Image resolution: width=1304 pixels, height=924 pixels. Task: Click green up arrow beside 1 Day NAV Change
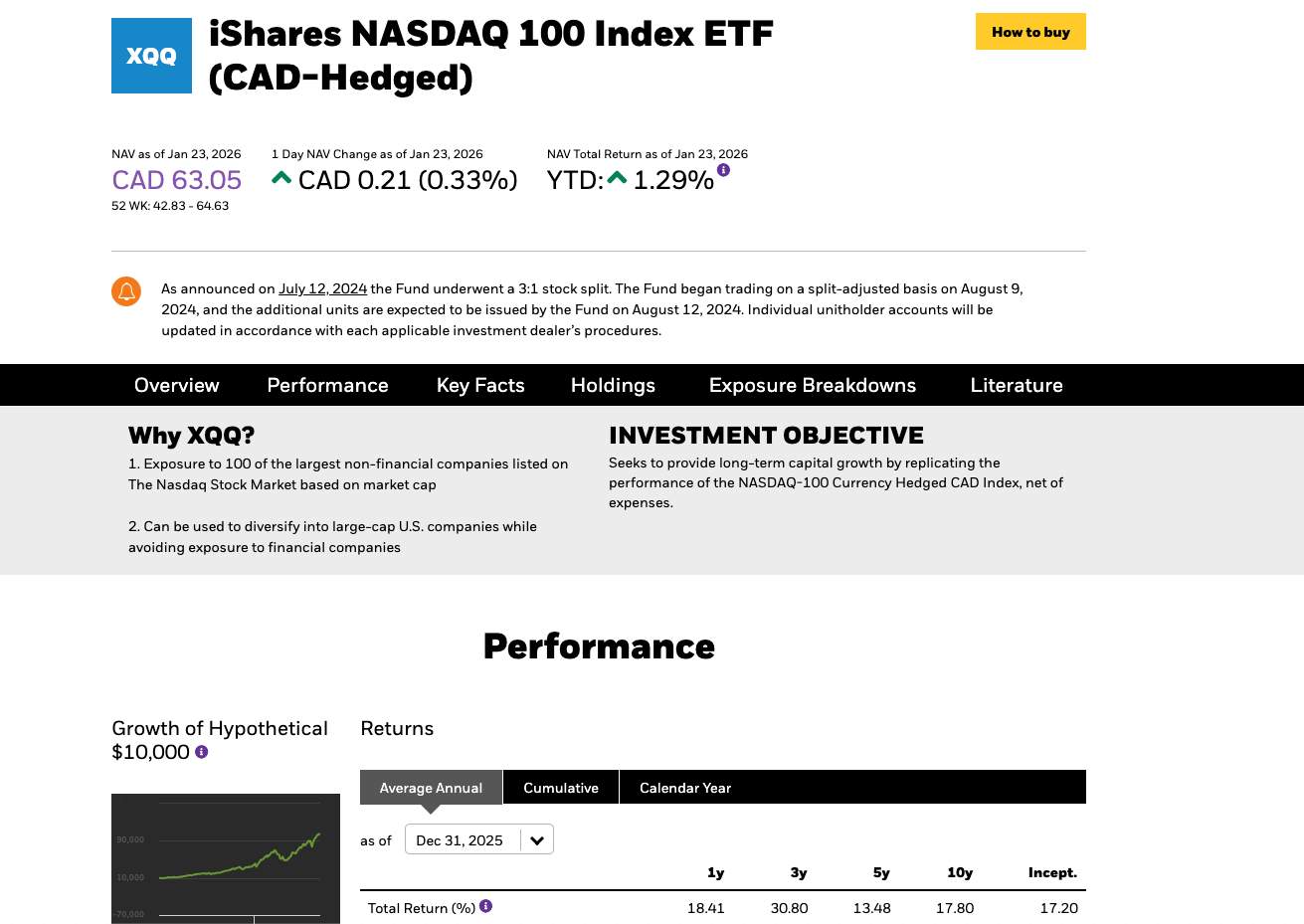tap(281, 178)
